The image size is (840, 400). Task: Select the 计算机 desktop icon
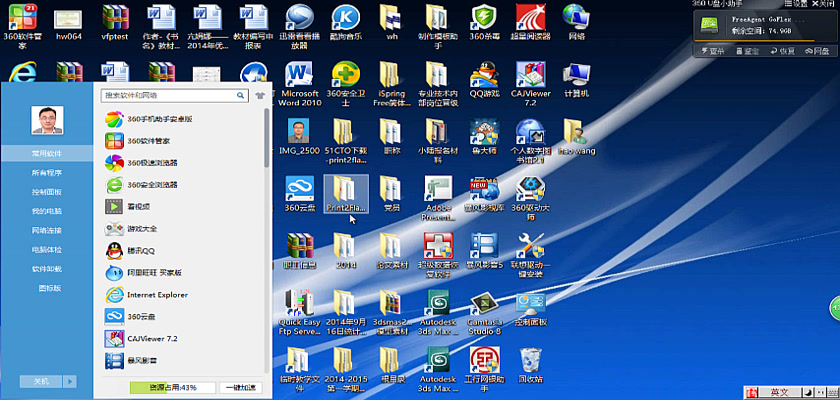pos(576,80)
